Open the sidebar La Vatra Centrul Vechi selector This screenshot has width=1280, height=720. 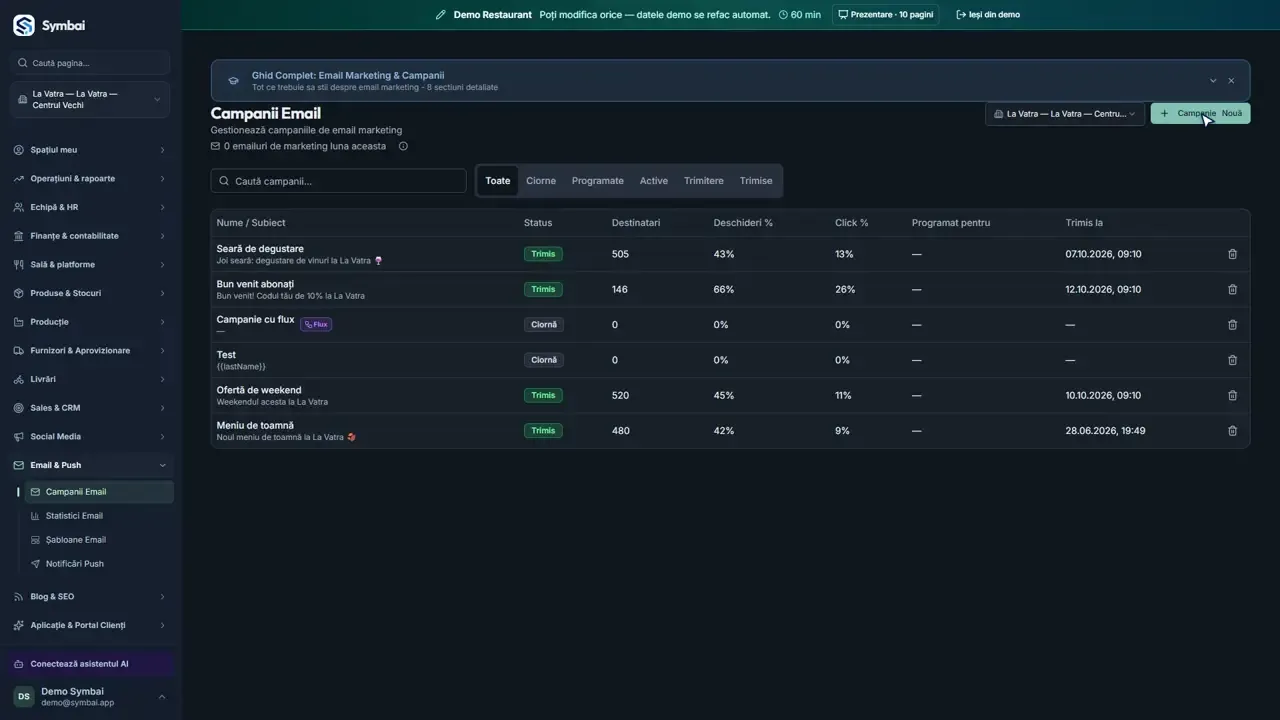90,100
